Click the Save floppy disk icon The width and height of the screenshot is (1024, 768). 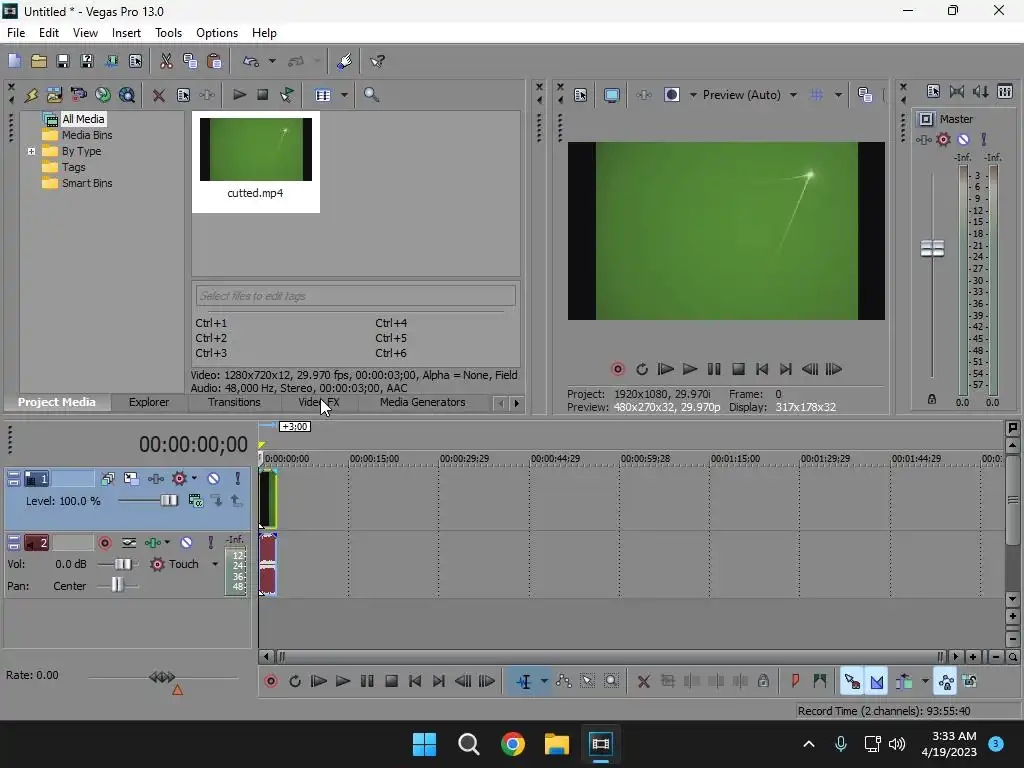(63, 61)
